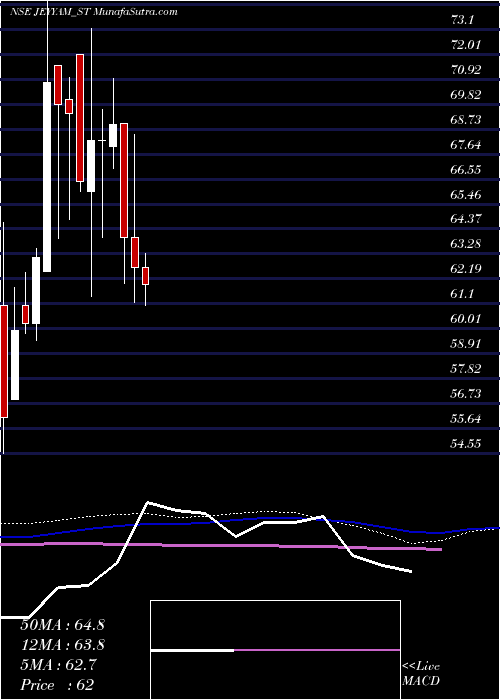Select the 68.73 price axis label
Screen dimensions: 500x700
pyautogui.click(x=466, y=120)
